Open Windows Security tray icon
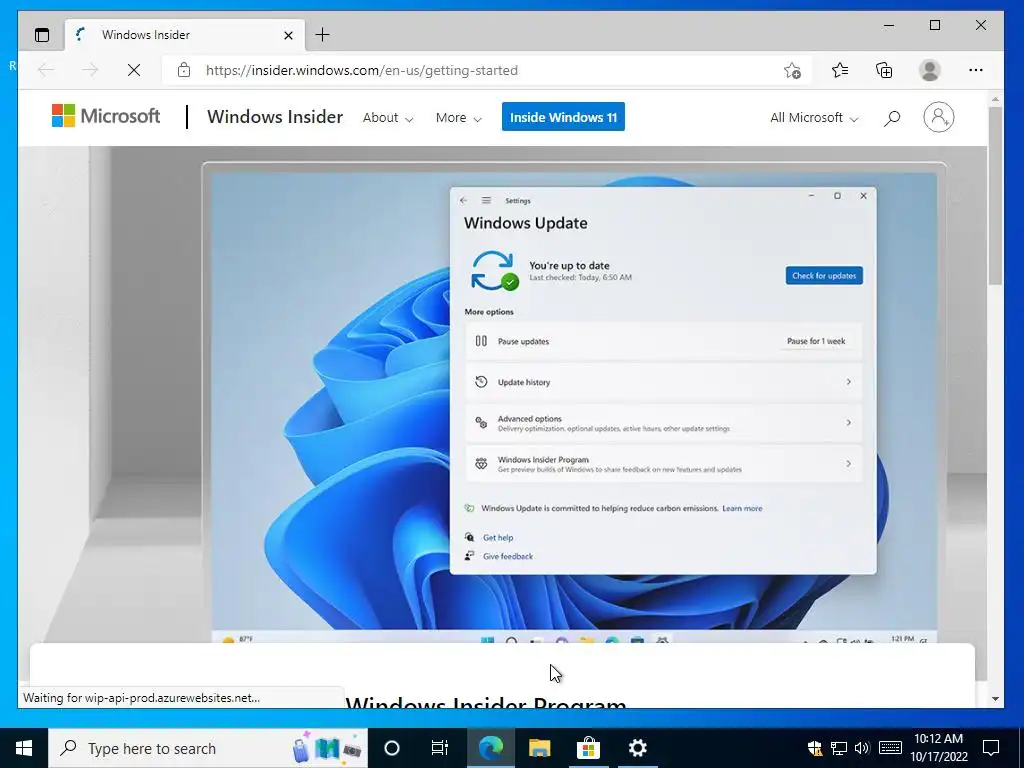Image resolution: width=1024 pixels, height=768 pixels. (x=815, y=748)
